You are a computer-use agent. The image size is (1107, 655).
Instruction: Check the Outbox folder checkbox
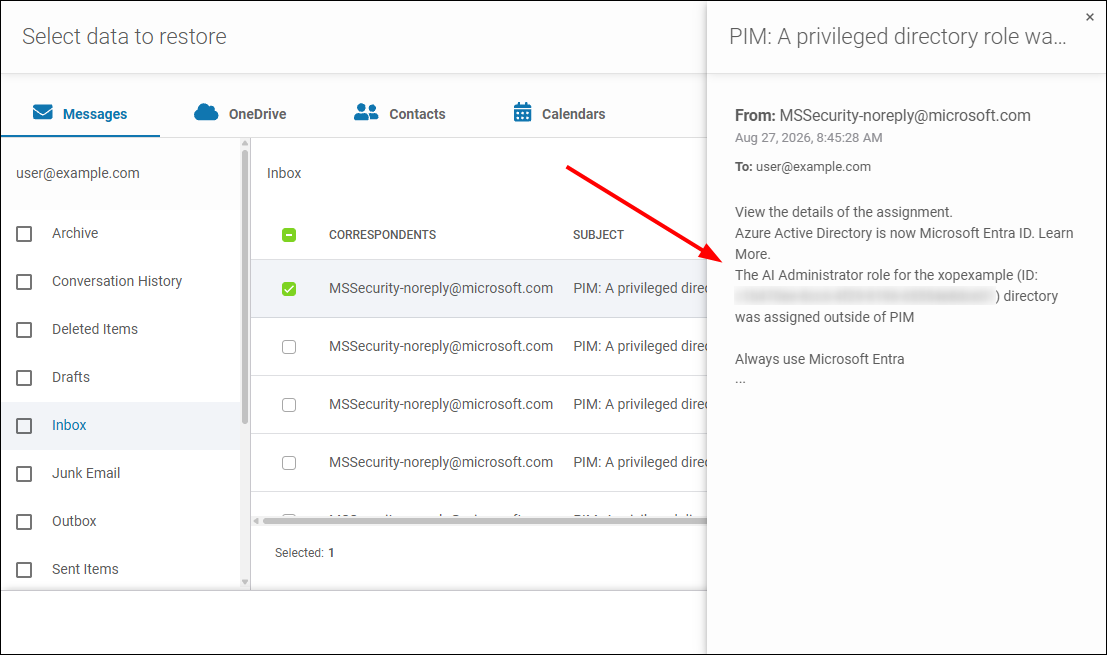point(24,522)
